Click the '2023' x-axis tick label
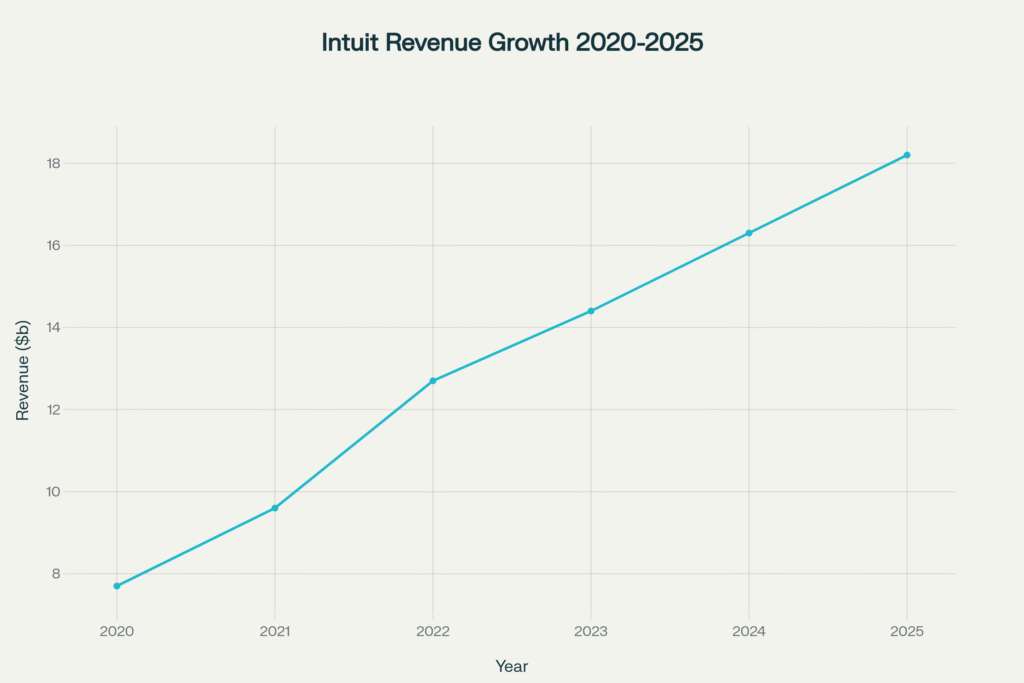Image resolution: width=1024 pixels, height=683 pixels. click(x=591, y=631)
